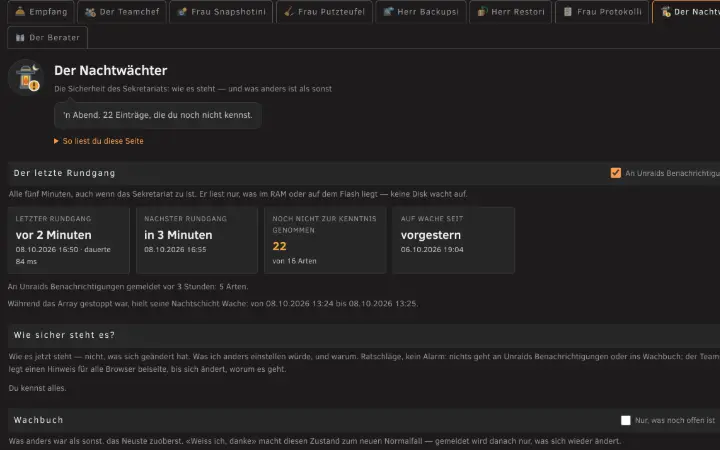The image size is (720, 450).
Task: Open the Herr Restori tab
Action: (x=511, y=11)
